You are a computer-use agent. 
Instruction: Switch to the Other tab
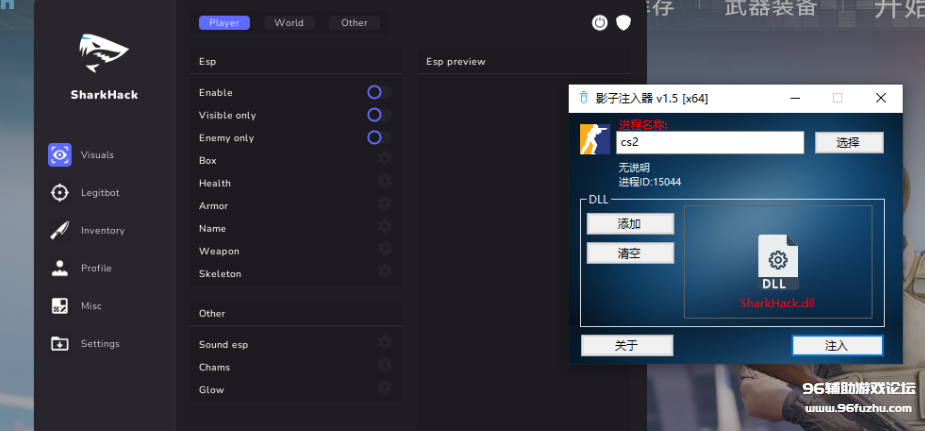click(x=354, y=22)
